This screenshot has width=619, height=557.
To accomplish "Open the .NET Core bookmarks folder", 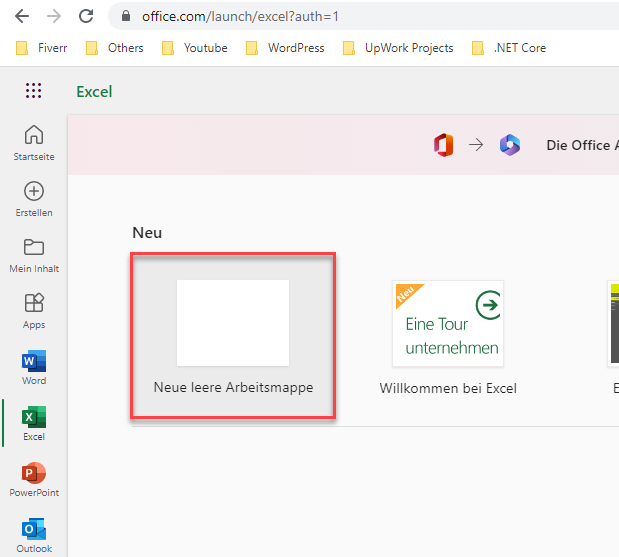I will point(509,48).
